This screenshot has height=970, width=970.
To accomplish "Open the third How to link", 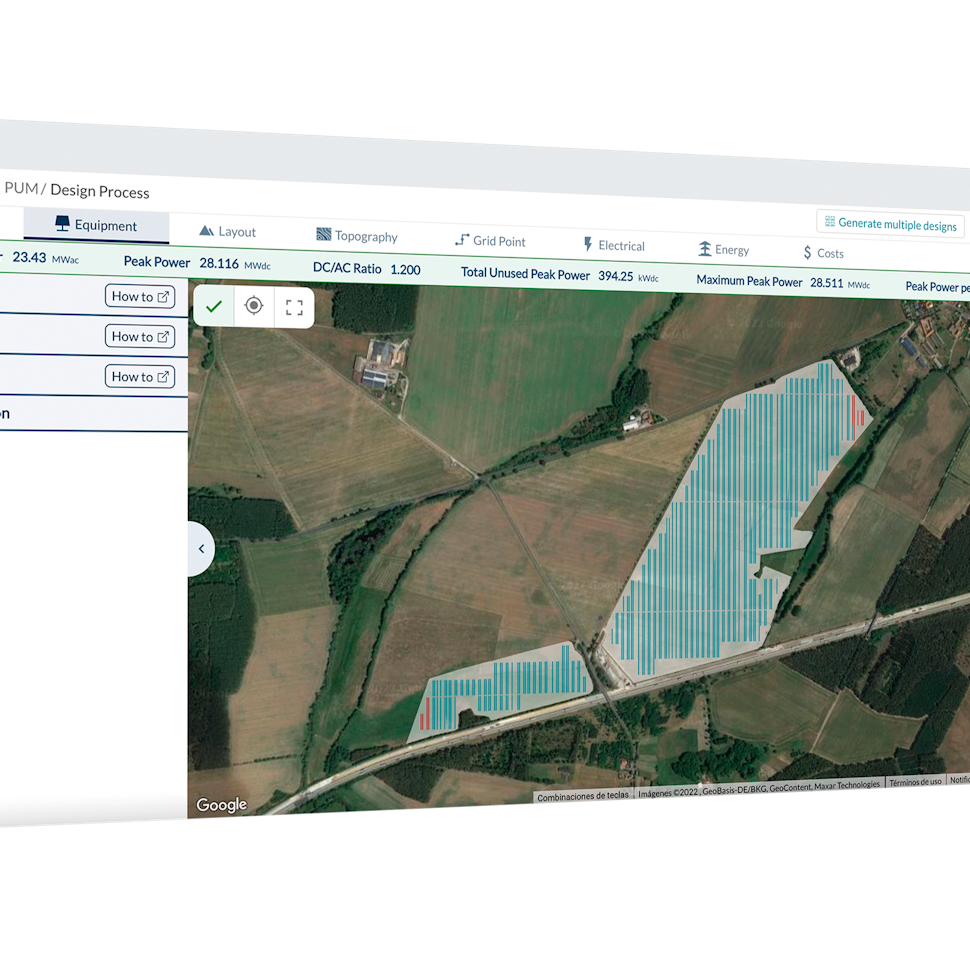I will click(x=140, y=377).
